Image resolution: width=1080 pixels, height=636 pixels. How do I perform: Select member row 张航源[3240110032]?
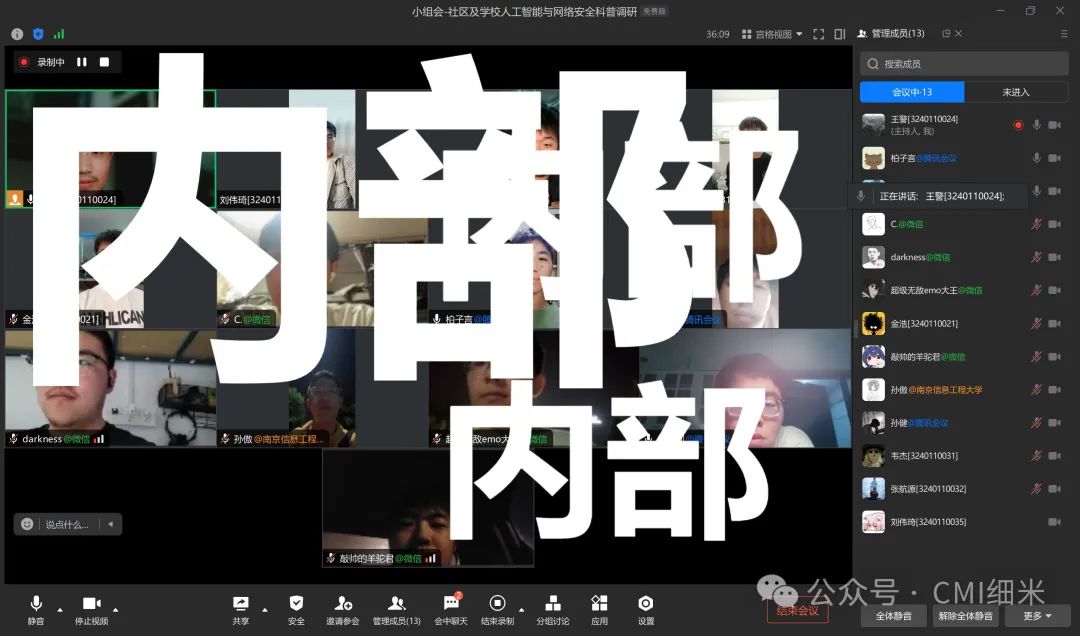[964, 489]
